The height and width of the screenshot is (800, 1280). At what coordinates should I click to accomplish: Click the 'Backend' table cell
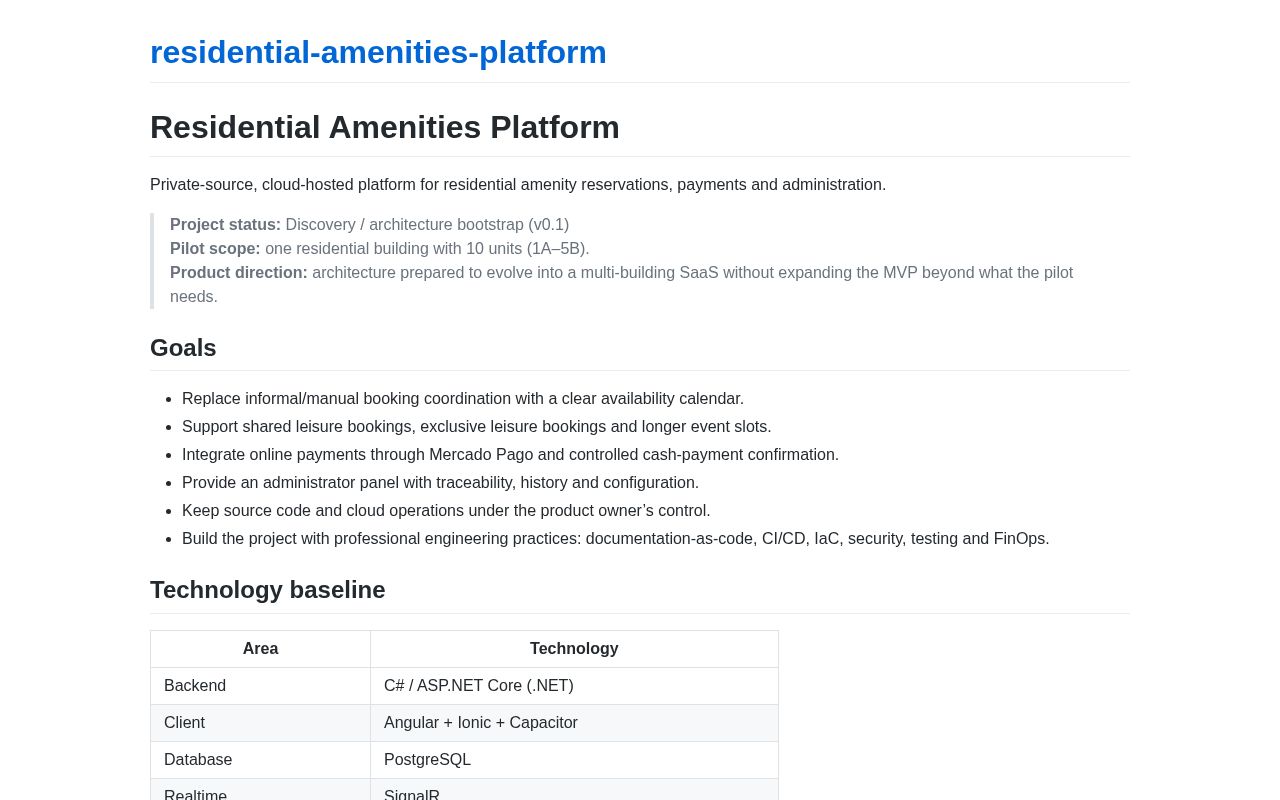[260, 686]
